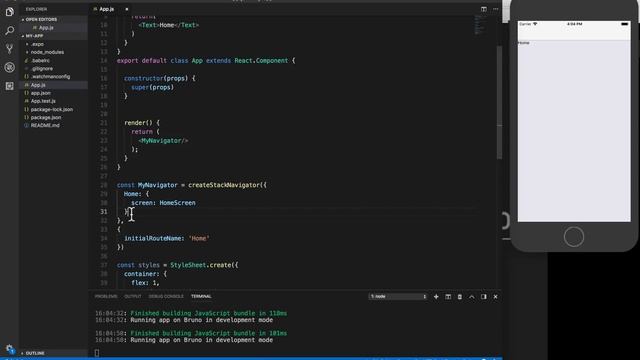Open the Search view in activity bar
The image size is (640, 360).
(9, 31)
